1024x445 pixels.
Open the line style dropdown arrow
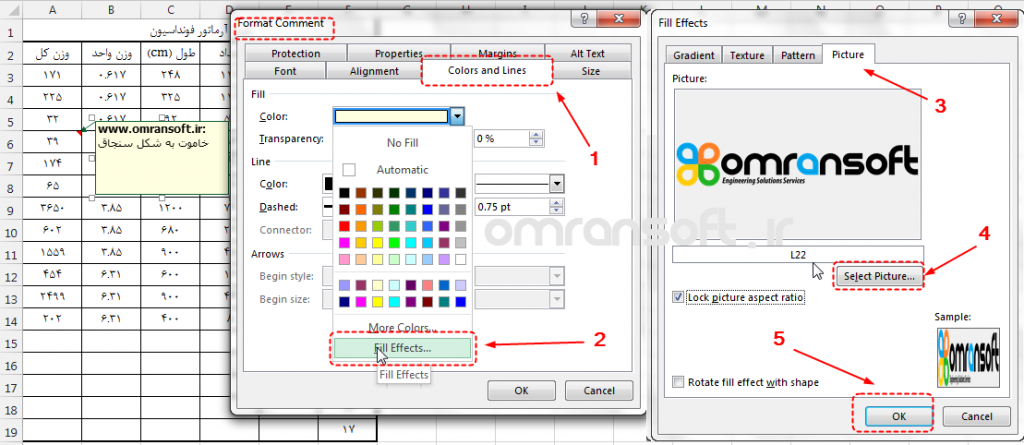(x=556, y=184)
